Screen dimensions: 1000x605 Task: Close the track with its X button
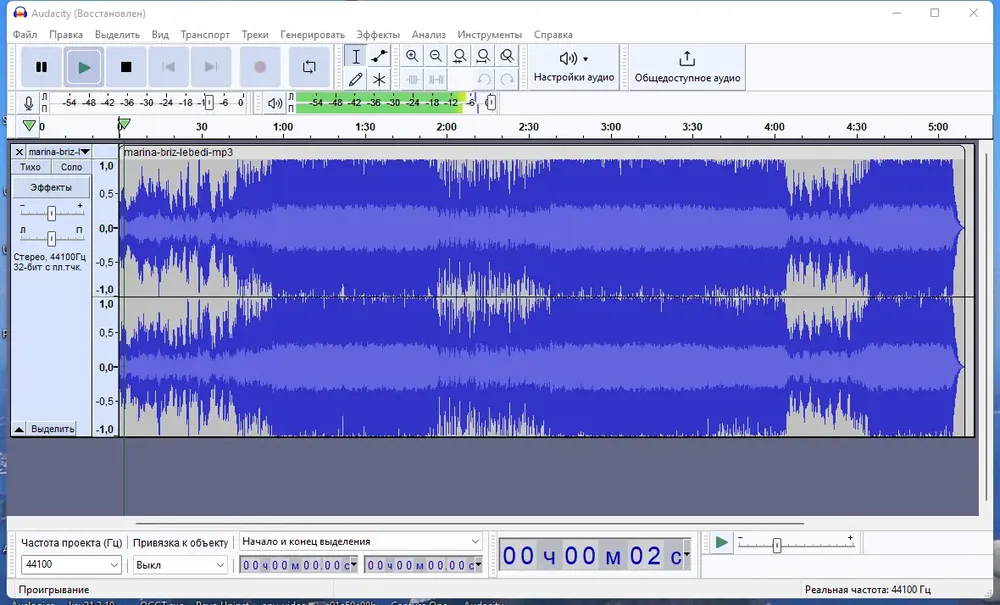19,152
